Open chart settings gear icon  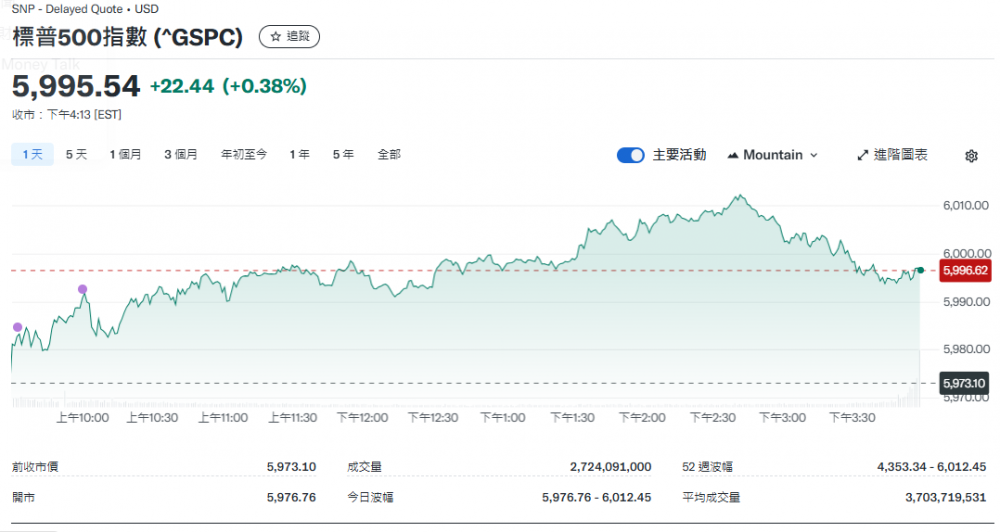click(971, 156)
